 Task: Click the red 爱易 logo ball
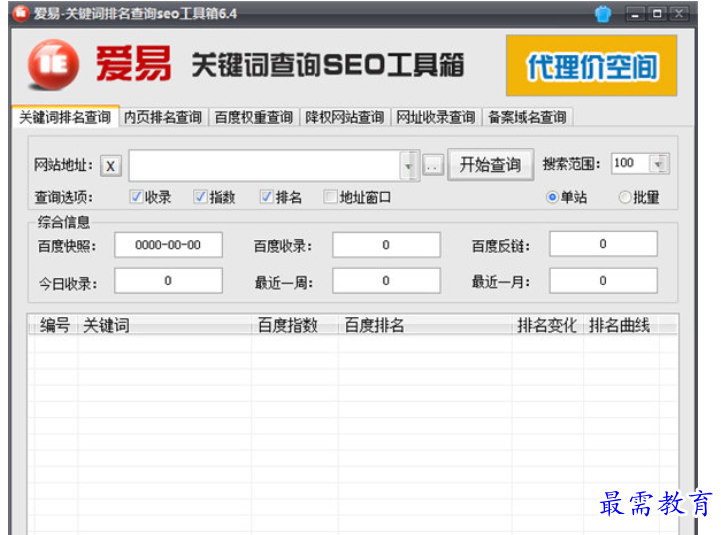(x=53, y=64)
